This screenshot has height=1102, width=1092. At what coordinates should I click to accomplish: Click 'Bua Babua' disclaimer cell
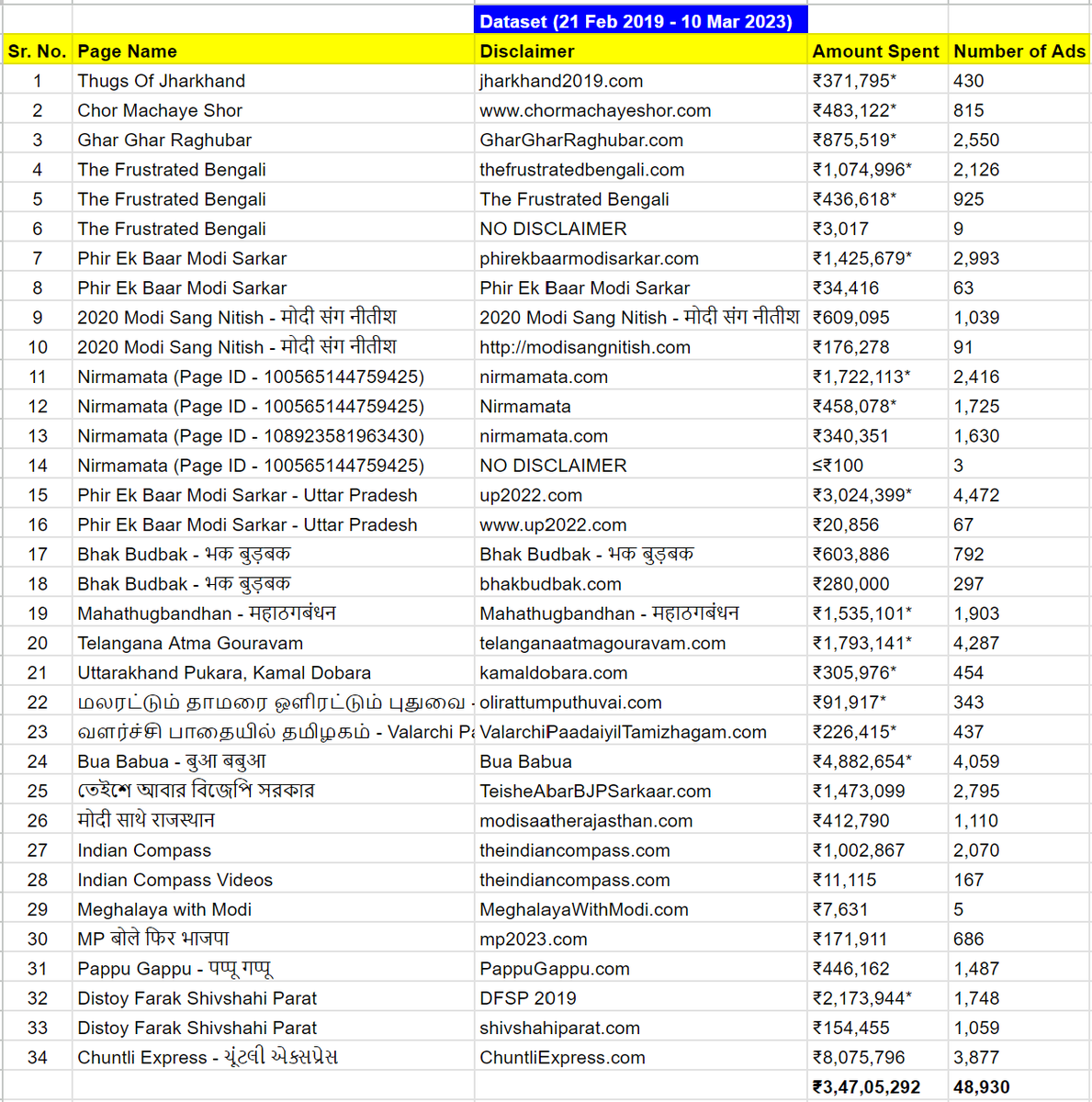coord(641,761)
